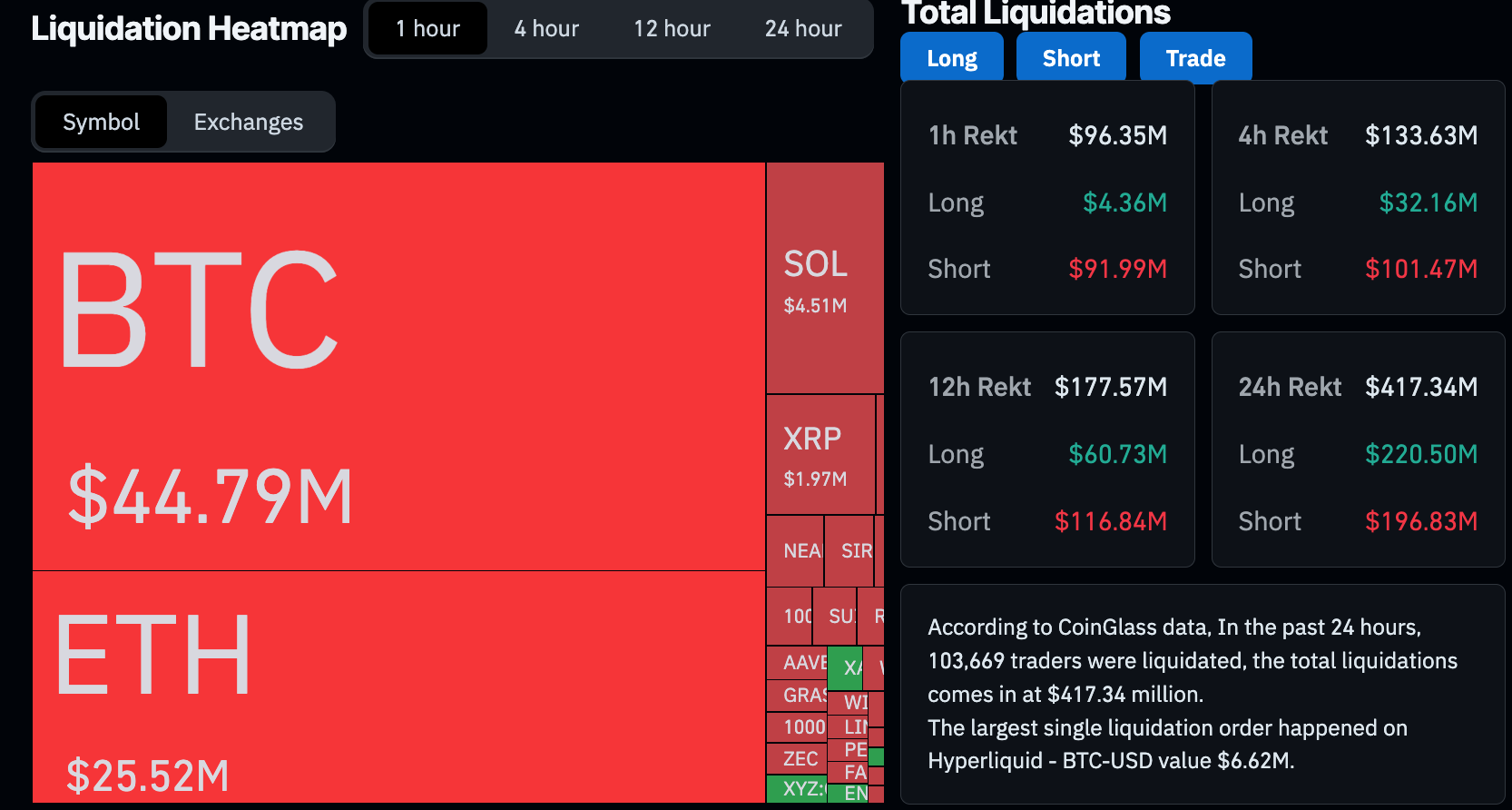Select the ETH $25.52M heatmap block
The height and width of the screenshot is (810, 1512).
click(x=398, y=687)
